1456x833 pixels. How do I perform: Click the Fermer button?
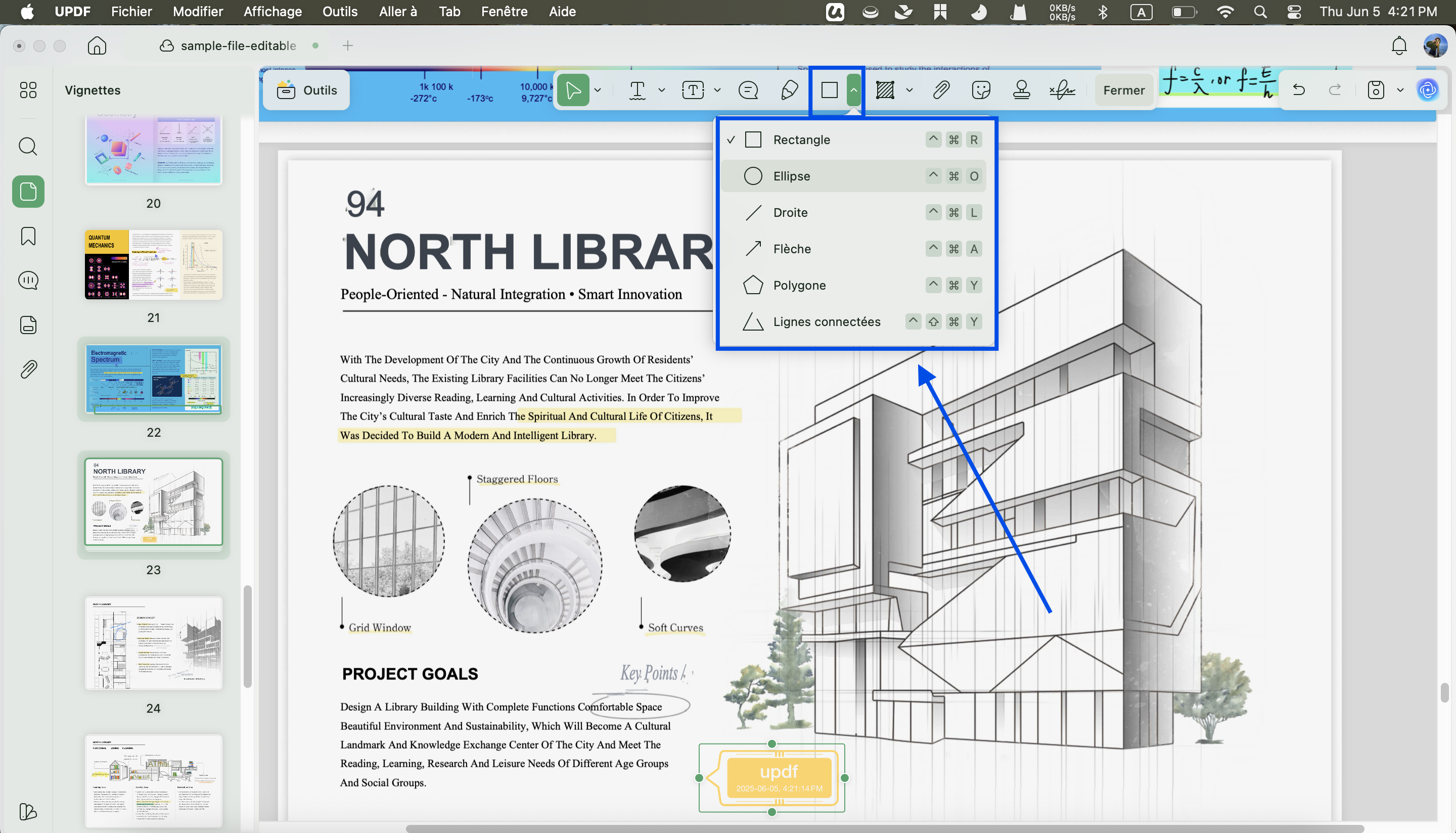pyautogui.click(x=1124, y=90)
